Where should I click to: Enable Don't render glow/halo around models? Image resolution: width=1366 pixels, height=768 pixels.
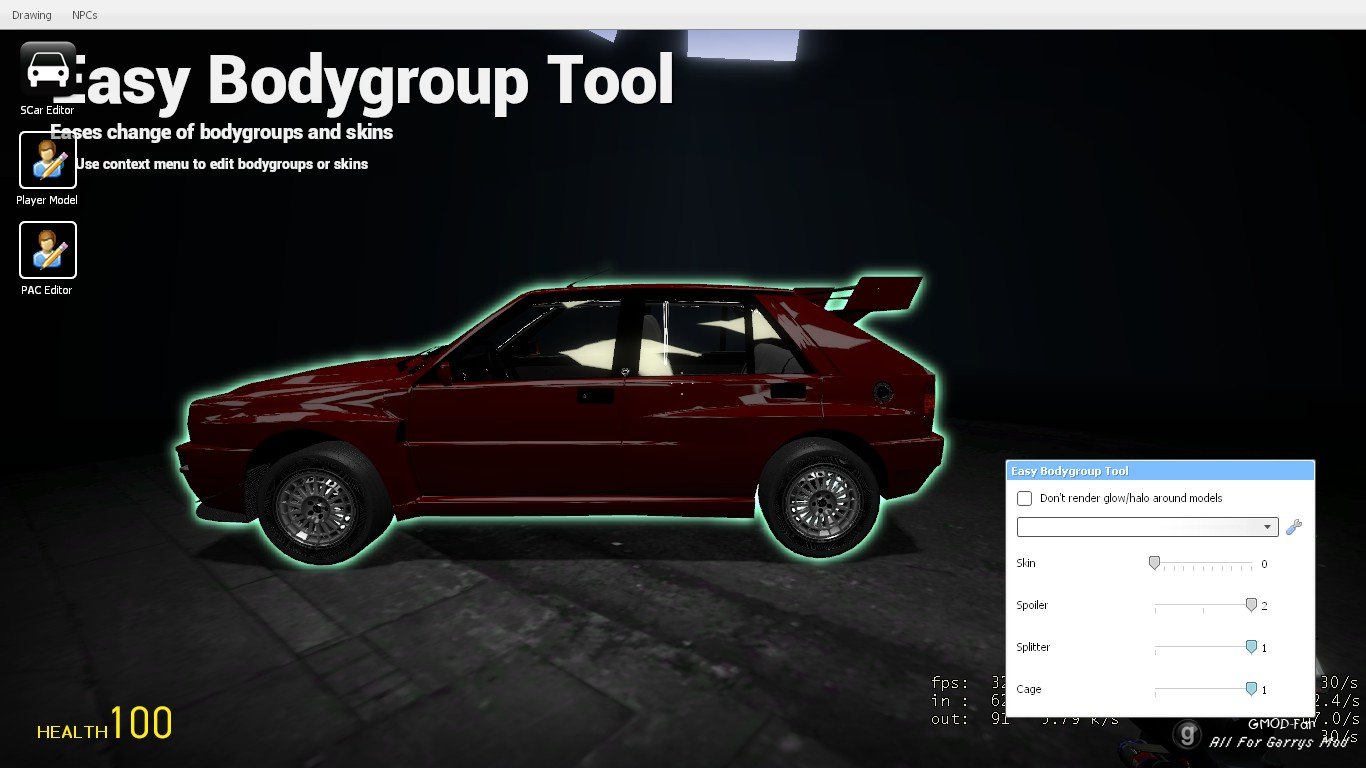coord(1024,498)
